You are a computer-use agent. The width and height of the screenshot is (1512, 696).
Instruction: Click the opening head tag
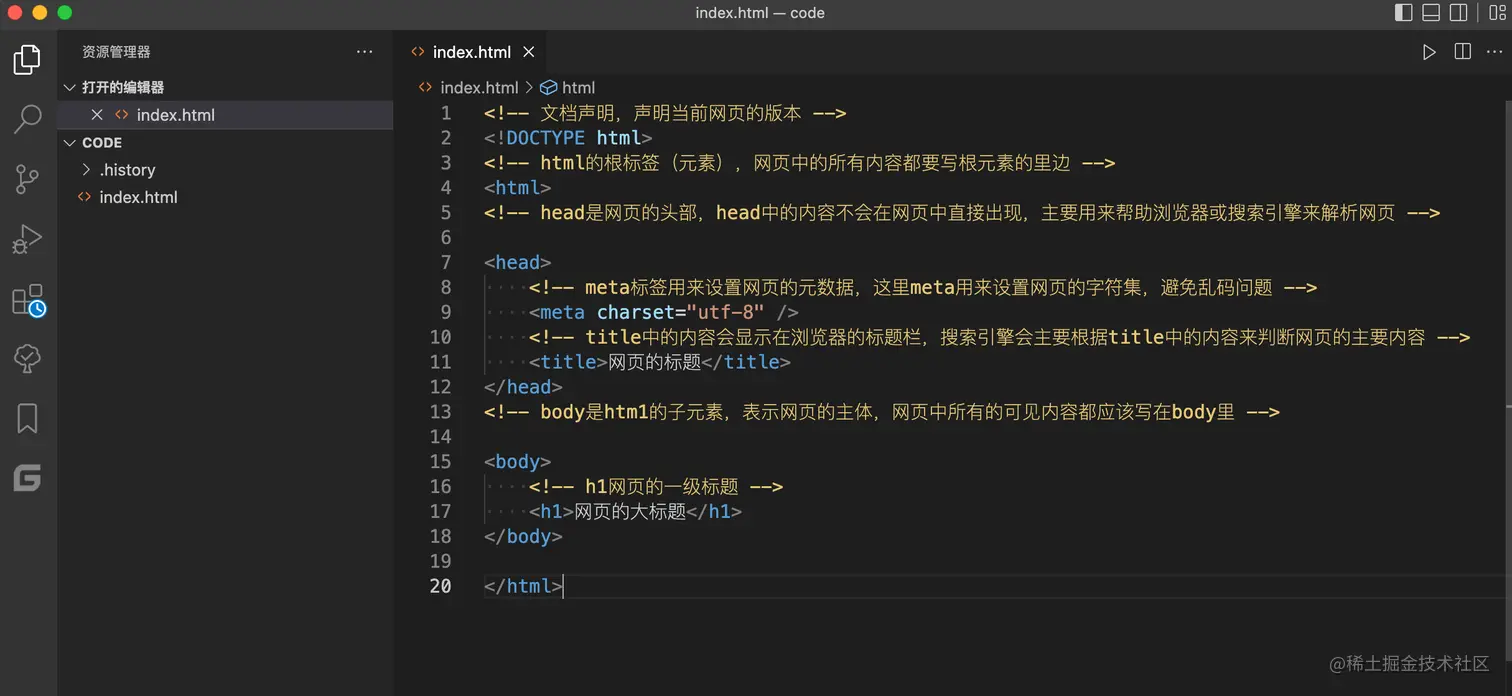tap(517, 262)
